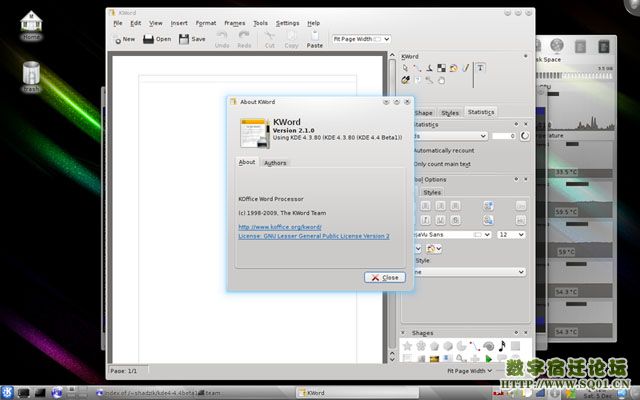Click the Cut toolbar button
The height and width of the screenshot is (400, 640).
point(270,40)
